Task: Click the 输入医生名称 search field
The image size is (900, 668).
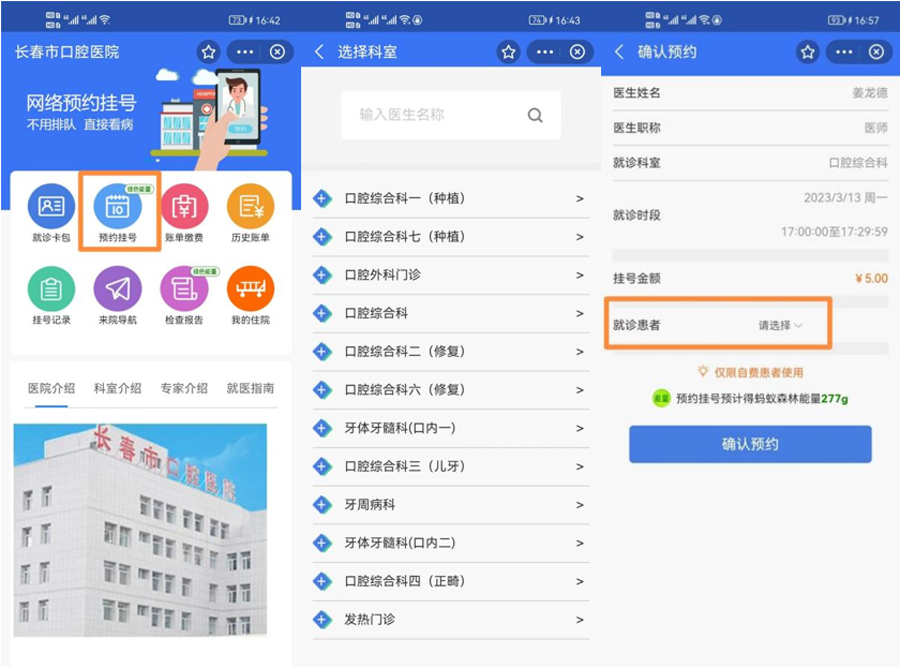Action: pyautogui.click(x=430, y=115)
